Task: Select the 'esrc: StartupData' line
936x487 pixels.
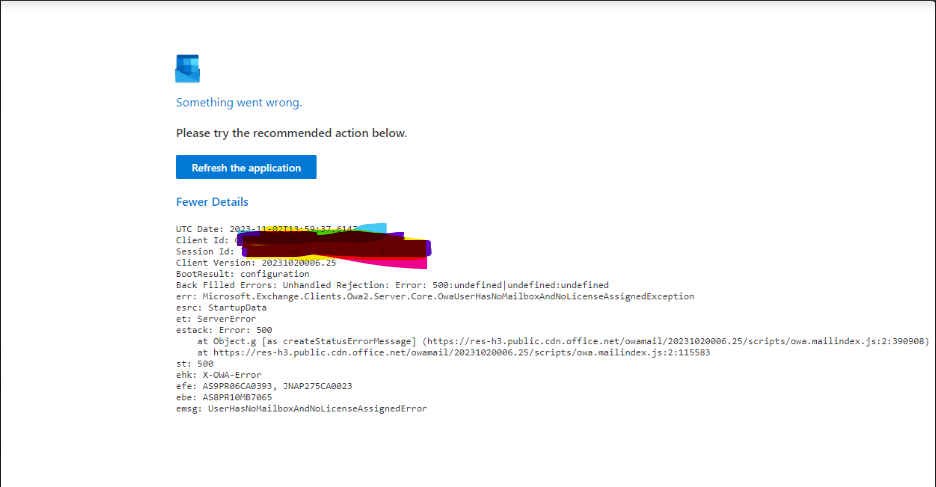Action: (x=221, y=307)
